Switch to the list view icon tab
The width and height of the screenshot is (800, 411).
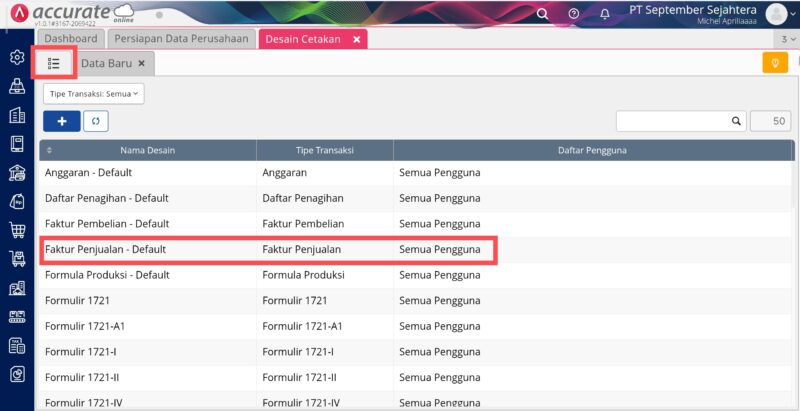point(54,63)
